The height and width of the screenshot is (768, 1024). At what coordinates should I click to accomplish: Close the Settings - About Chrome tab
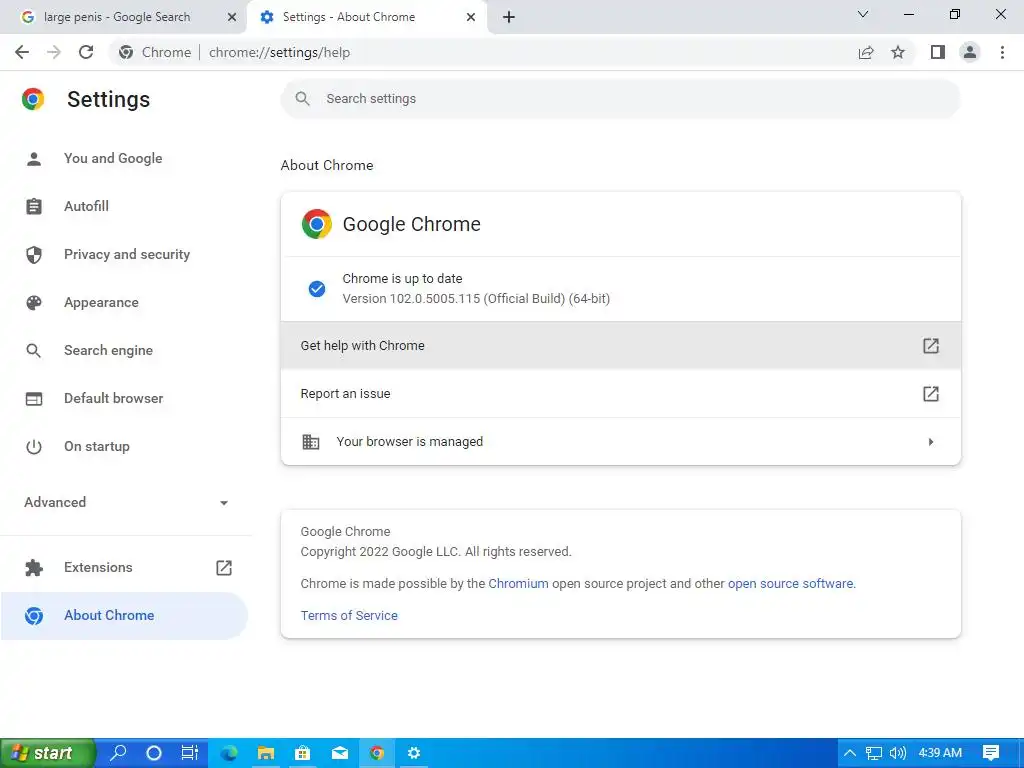471,17
